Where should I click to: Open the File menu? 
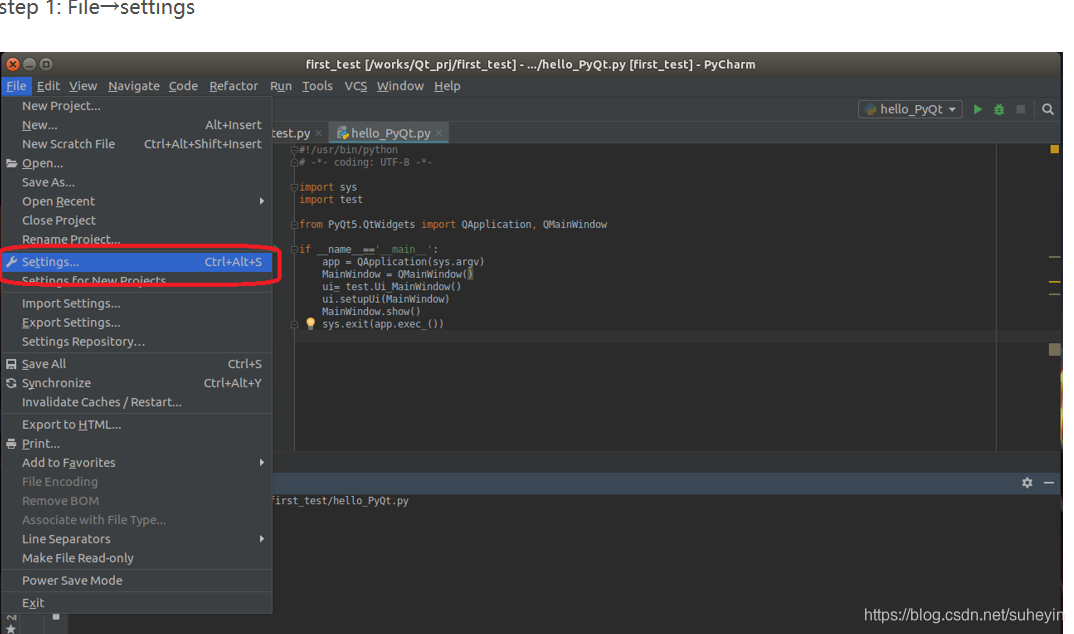point(16,86)
